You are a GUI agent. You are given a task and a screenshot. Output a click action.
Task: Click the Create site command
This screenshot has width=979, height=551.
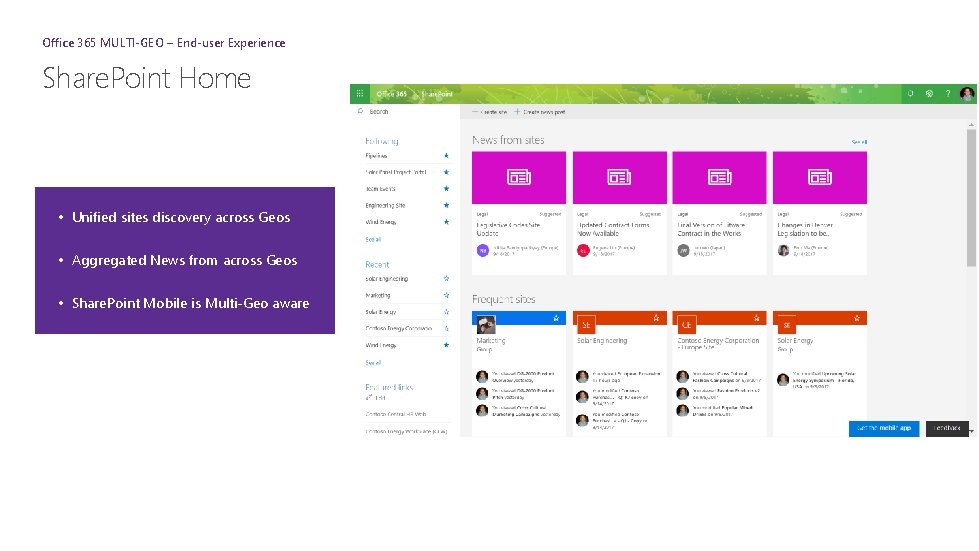click(490, 112)
